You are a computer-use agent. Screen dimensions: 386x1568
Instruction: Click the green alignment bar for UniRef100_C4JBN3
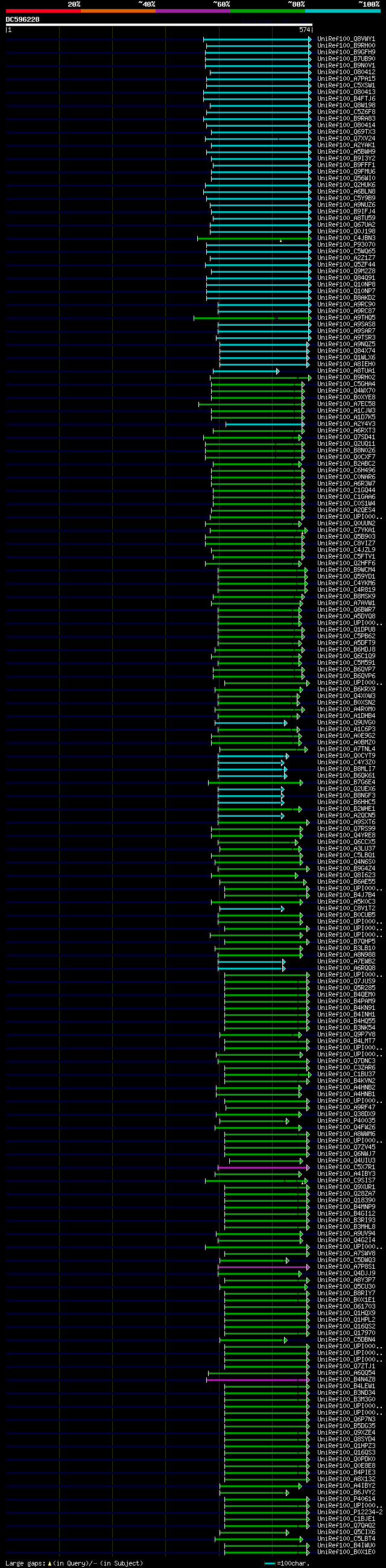click(x=254, y=238)
